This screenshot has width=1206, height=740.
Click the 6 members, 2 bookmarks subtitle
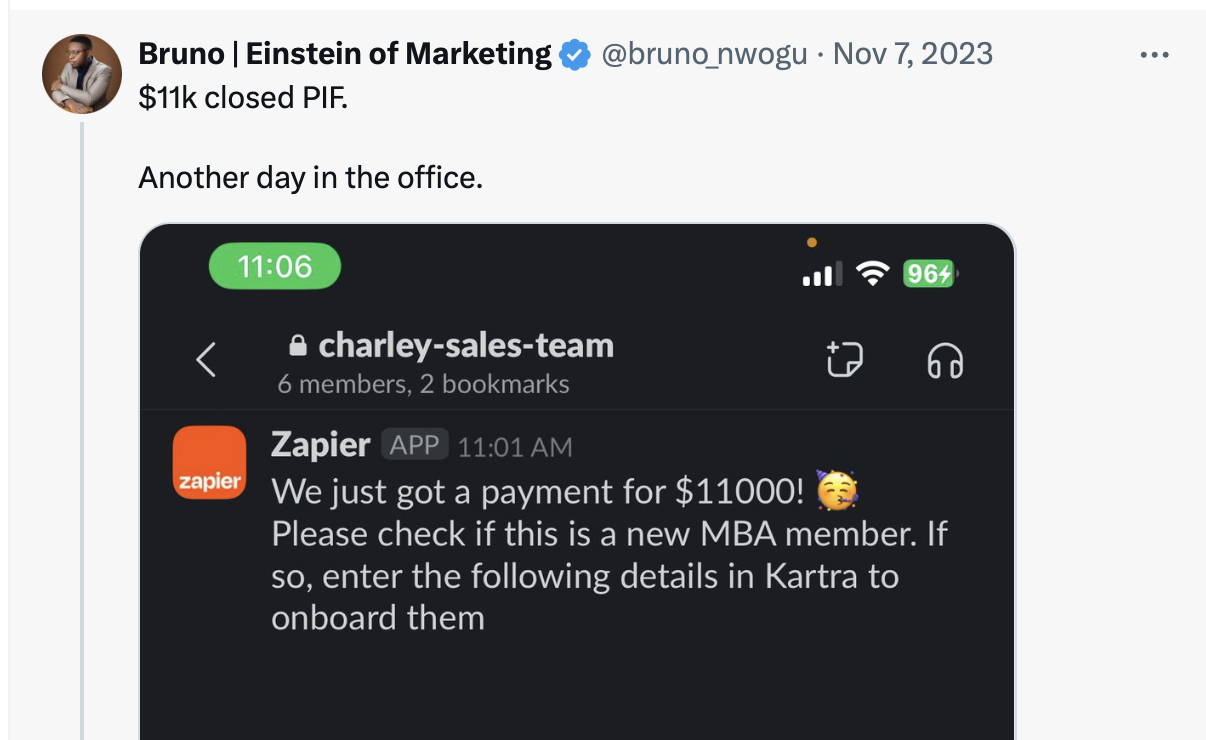pyautogui.click(x=423, y=384)
